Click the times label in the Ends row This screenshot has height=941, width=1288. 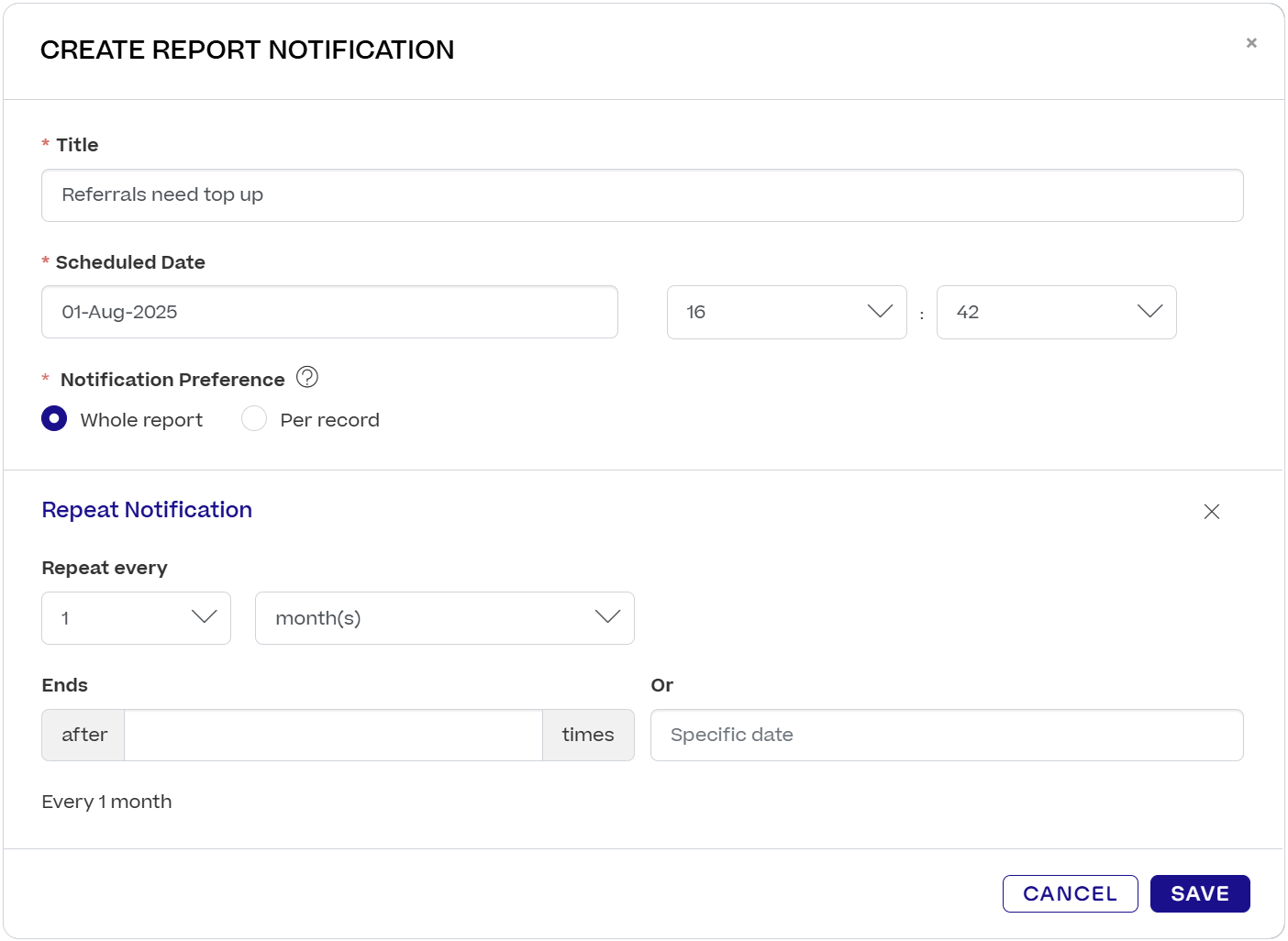588,735
